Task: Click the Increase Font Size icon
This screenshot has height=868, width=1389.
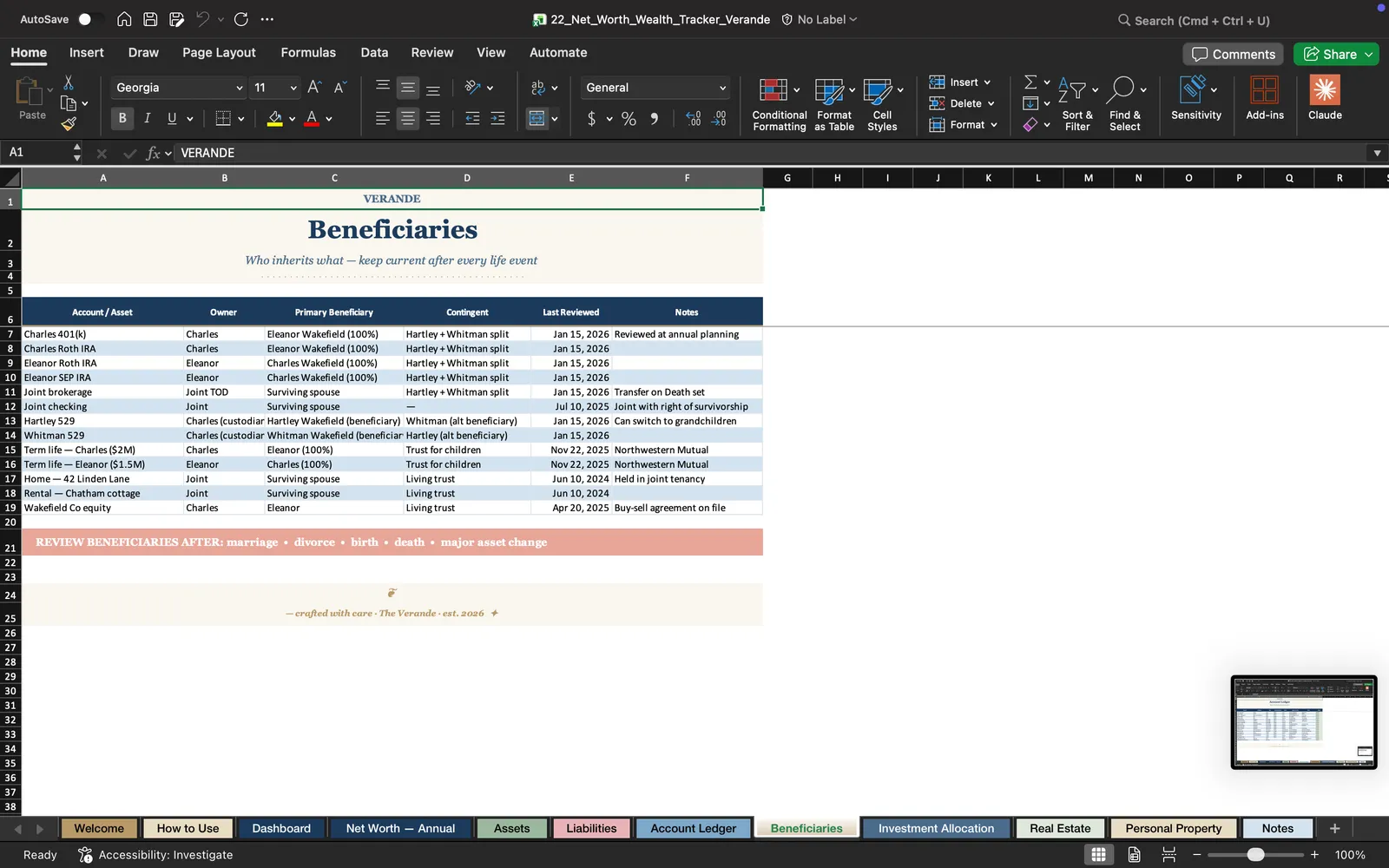Action: pyautogui.click(x=314, y=87)
